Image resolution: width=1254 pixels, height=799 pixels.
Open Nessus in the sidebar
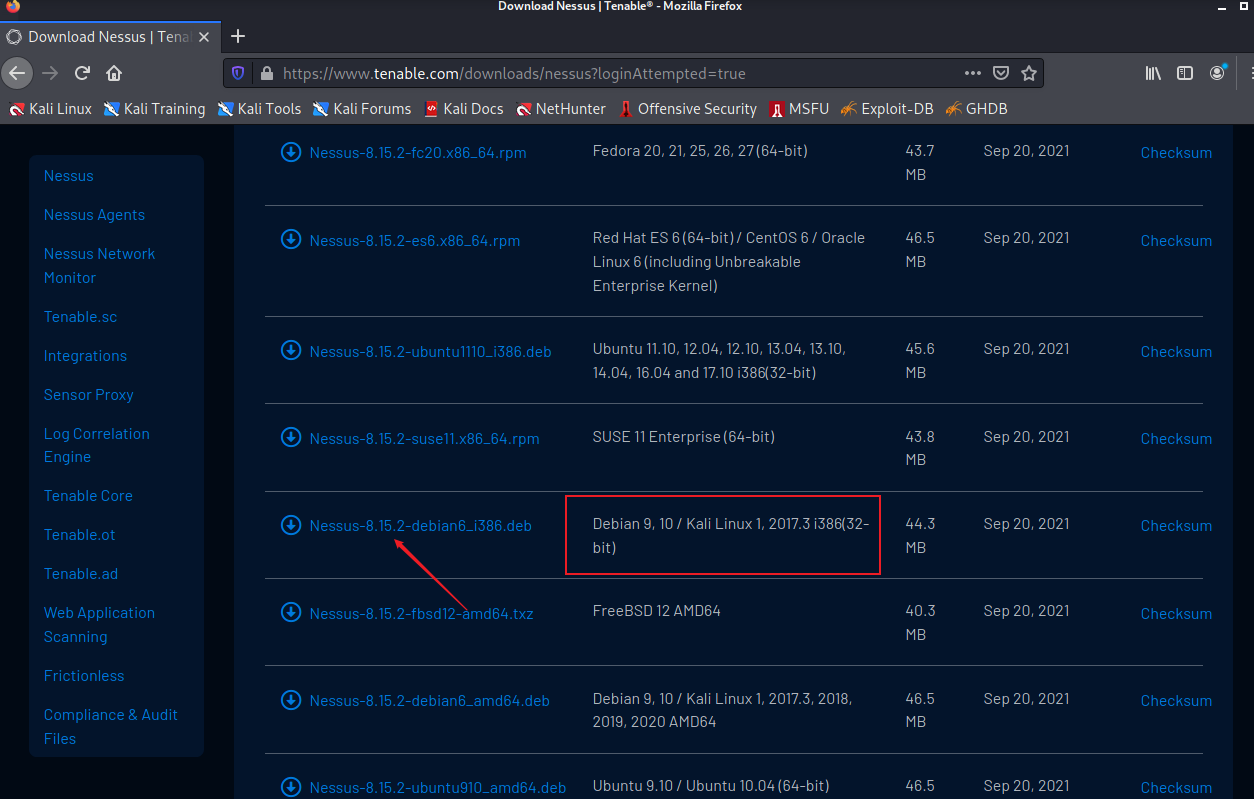69,176
